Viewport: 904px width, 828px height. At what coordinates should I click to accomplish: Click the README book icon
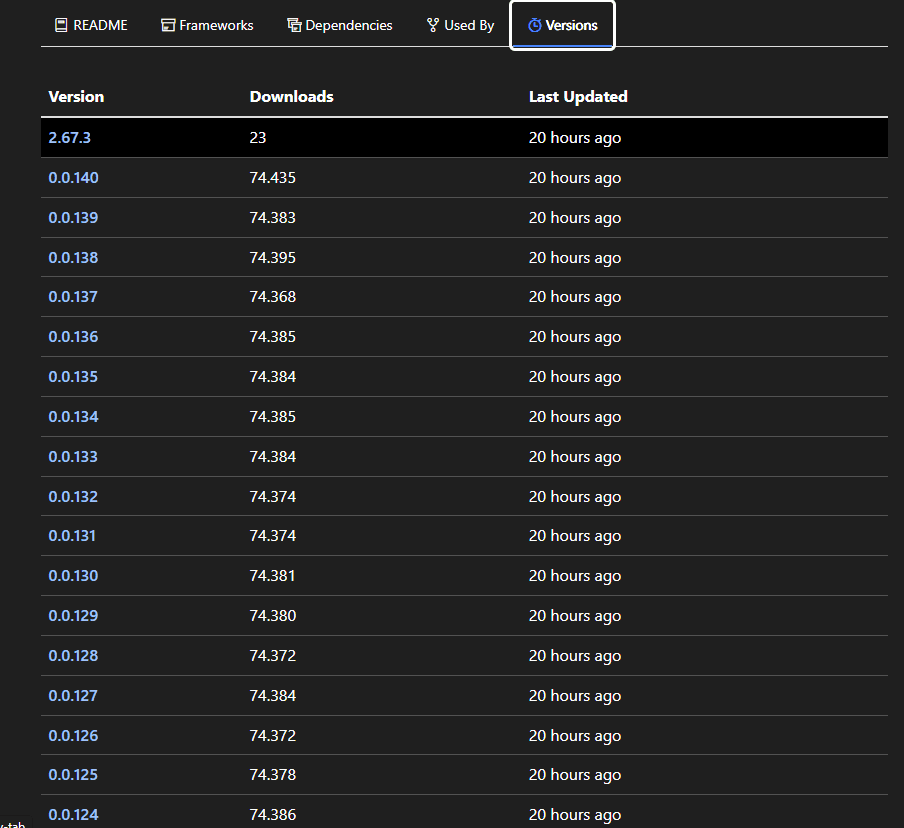[62, 24]
